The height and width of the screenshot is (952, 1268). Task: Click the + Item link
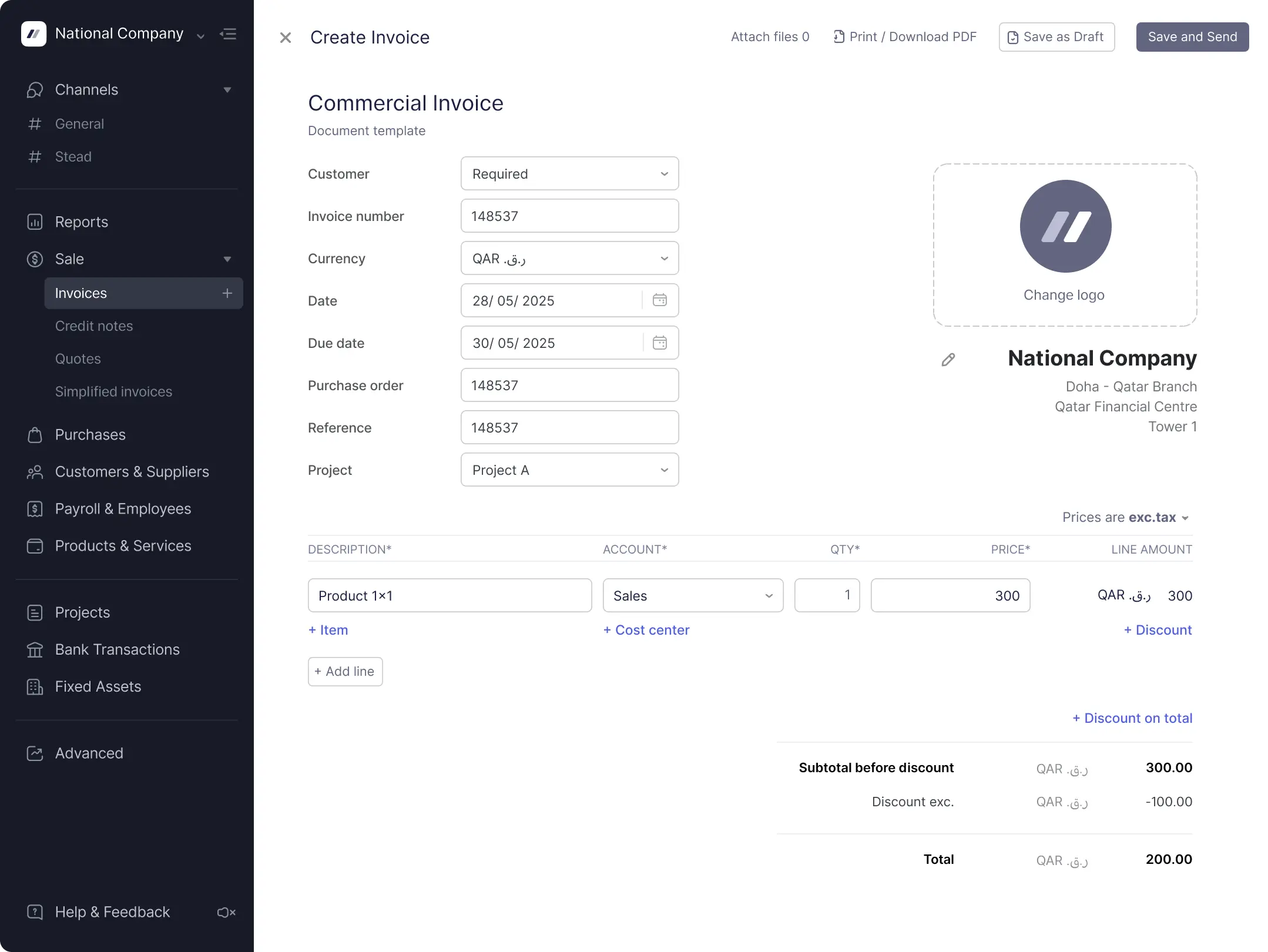(x=328, y=630)
